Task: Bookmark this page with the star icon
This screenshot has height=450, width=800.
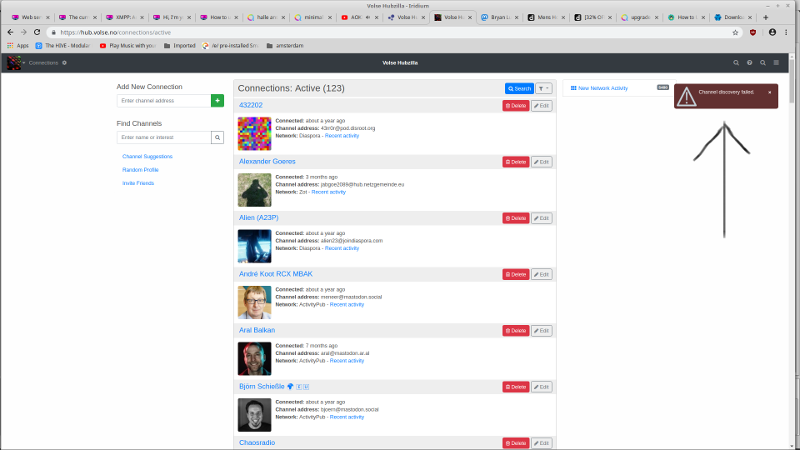Action: [x=735, y=32]
